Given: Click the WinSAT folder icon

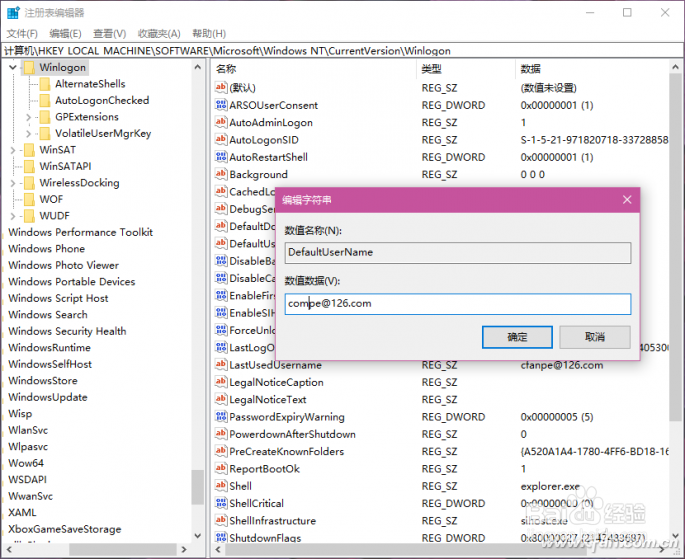Looking at the screenshot, I should click(29, 150).
